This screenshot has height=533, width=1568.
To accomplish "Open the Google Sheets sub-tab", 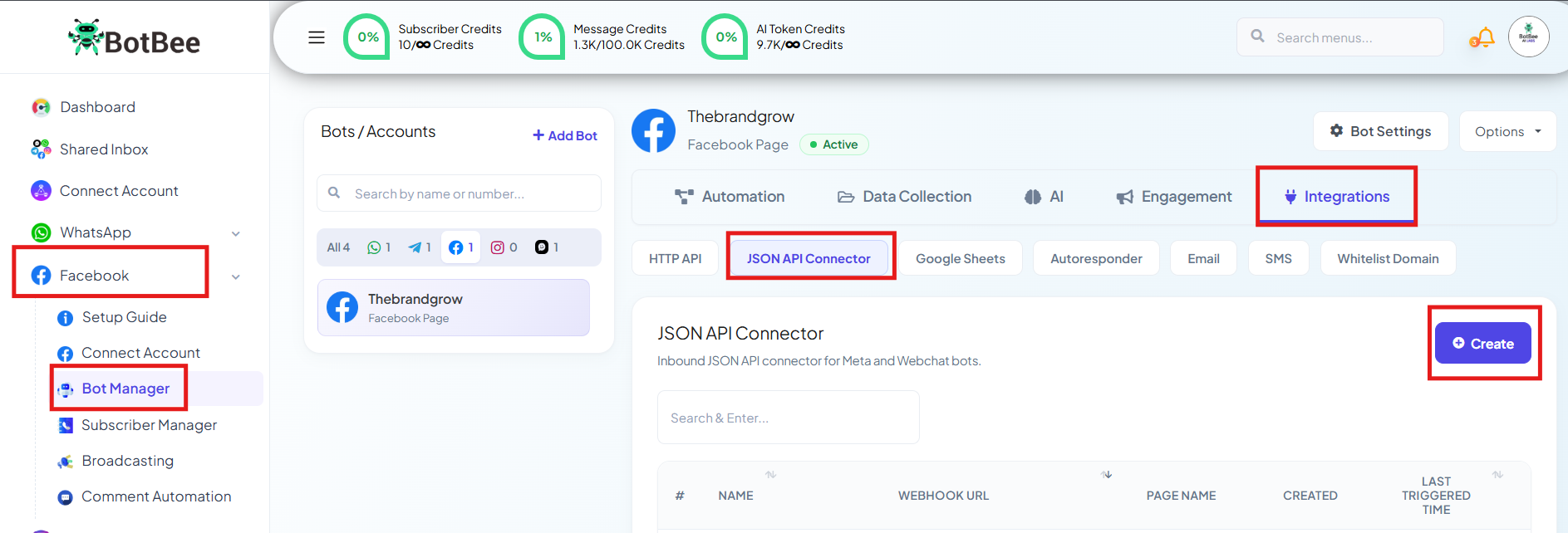I will (961, 258).
